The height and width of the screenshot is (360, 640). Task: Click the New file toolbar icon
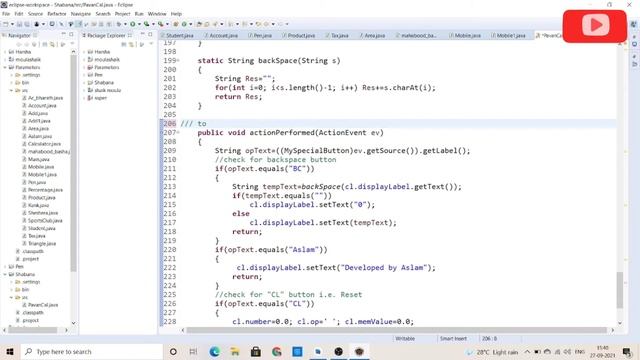click(x=6, y=24)
